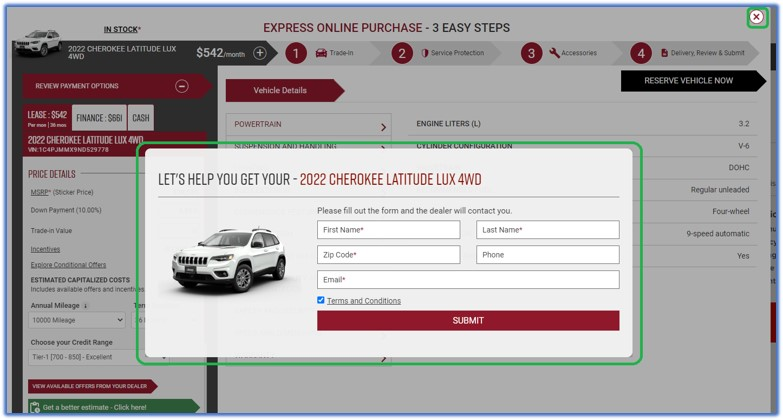
Task: Click the Four-wheel value
Action: [x=731, y=212]
